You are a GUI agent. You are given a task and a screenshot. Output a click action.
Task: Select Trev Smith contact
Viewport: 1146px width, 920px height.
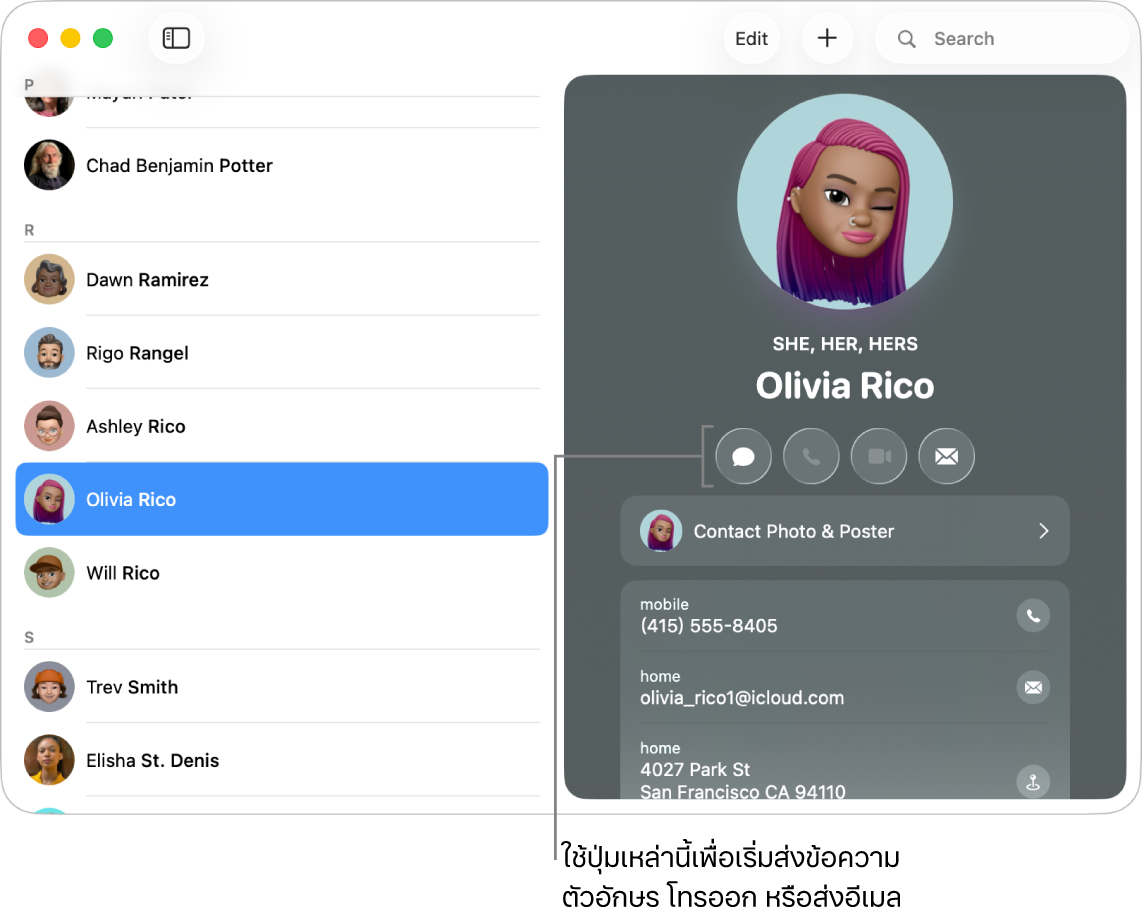pyautogui.click(x=281, y=687)
